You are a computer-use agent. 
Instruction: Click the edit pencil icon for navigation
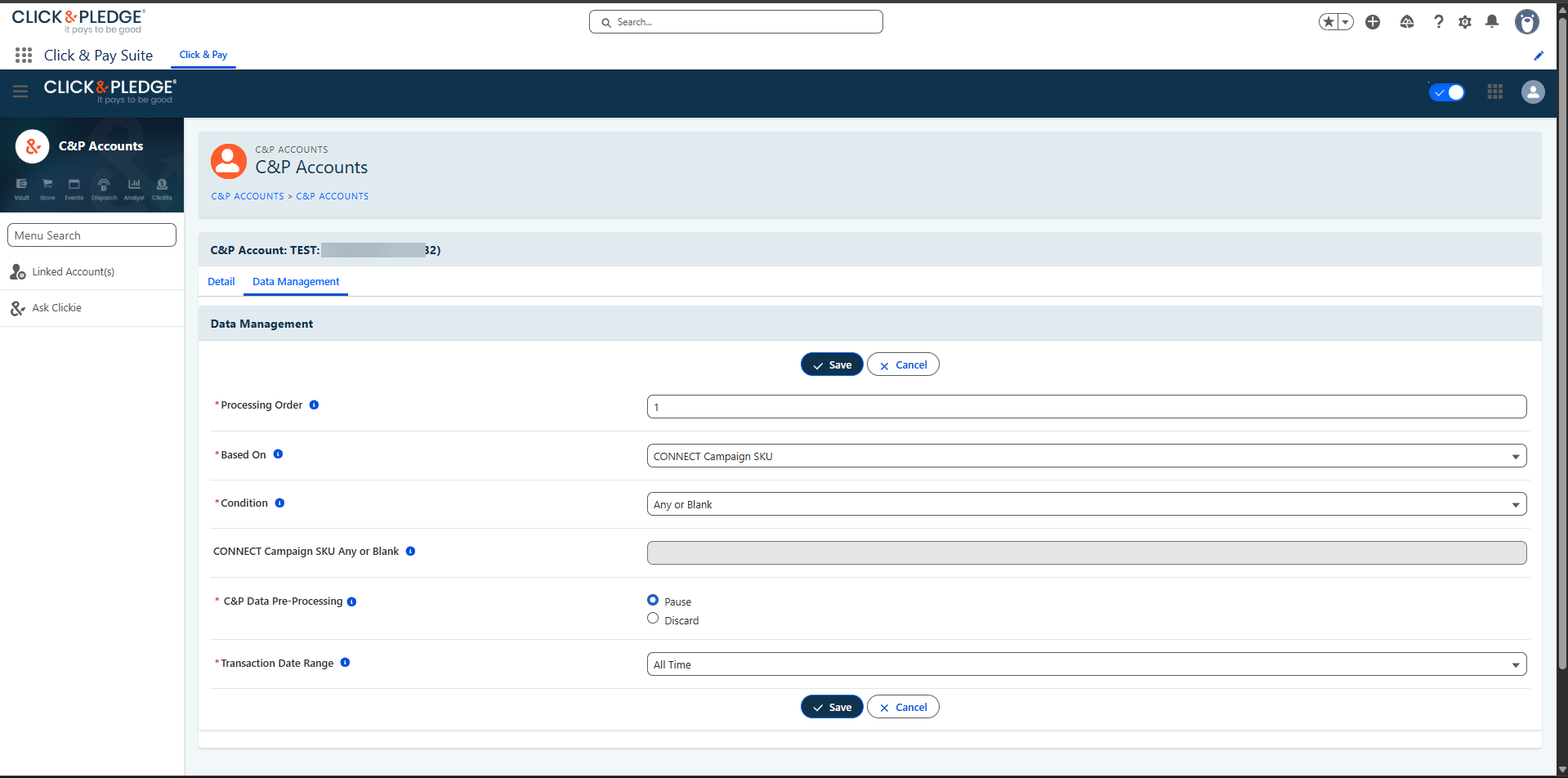tap(1539, 56)
